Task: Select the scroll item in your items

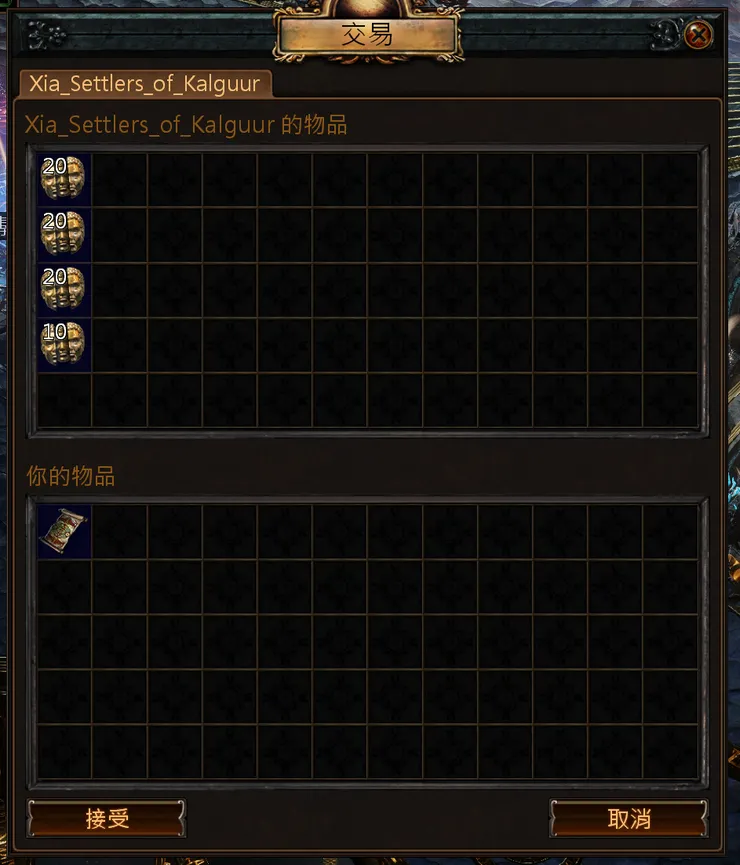Action: pos(64,531)
